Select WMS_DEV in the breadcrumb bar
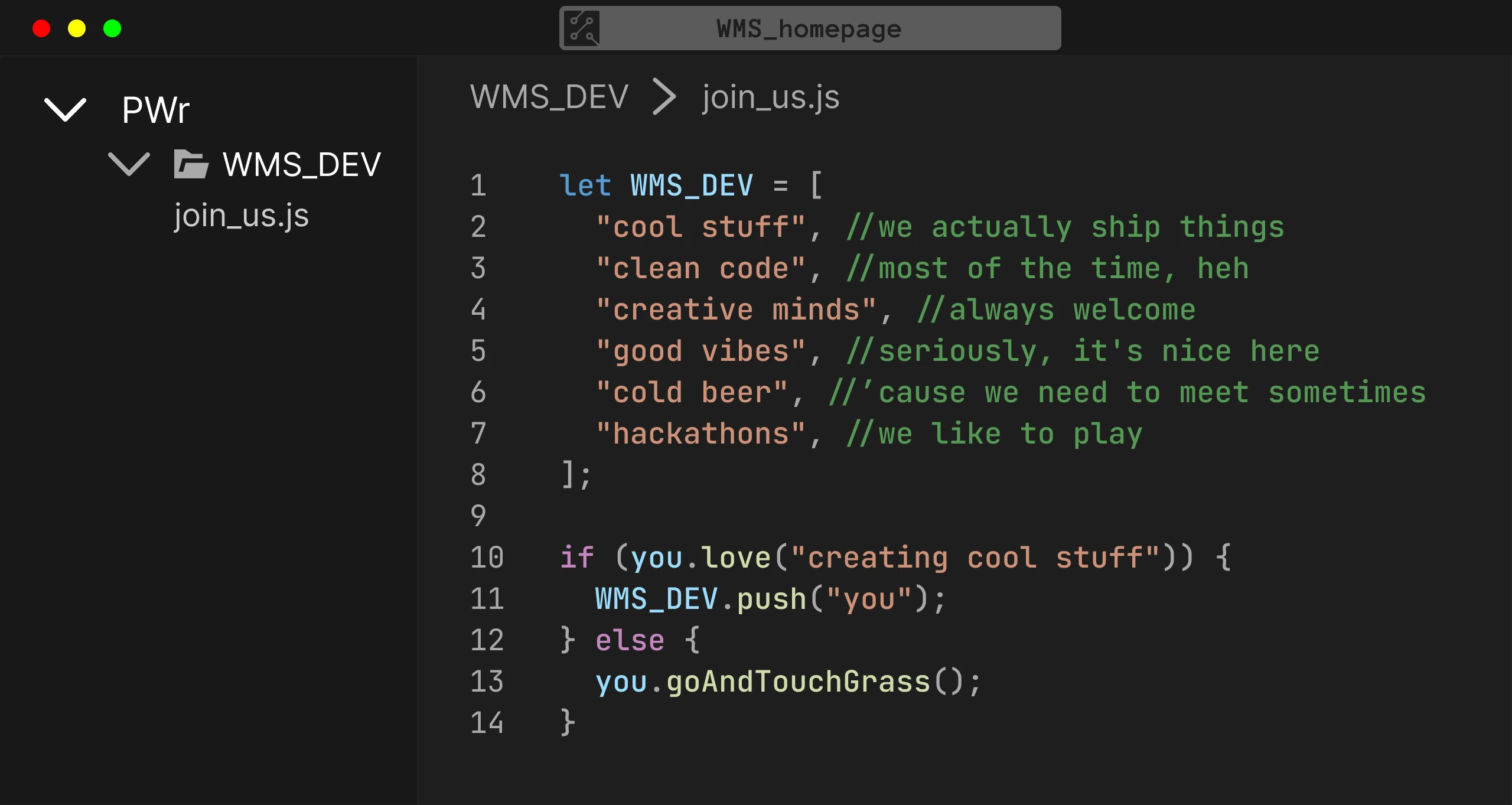 click(x=548, y=96)
